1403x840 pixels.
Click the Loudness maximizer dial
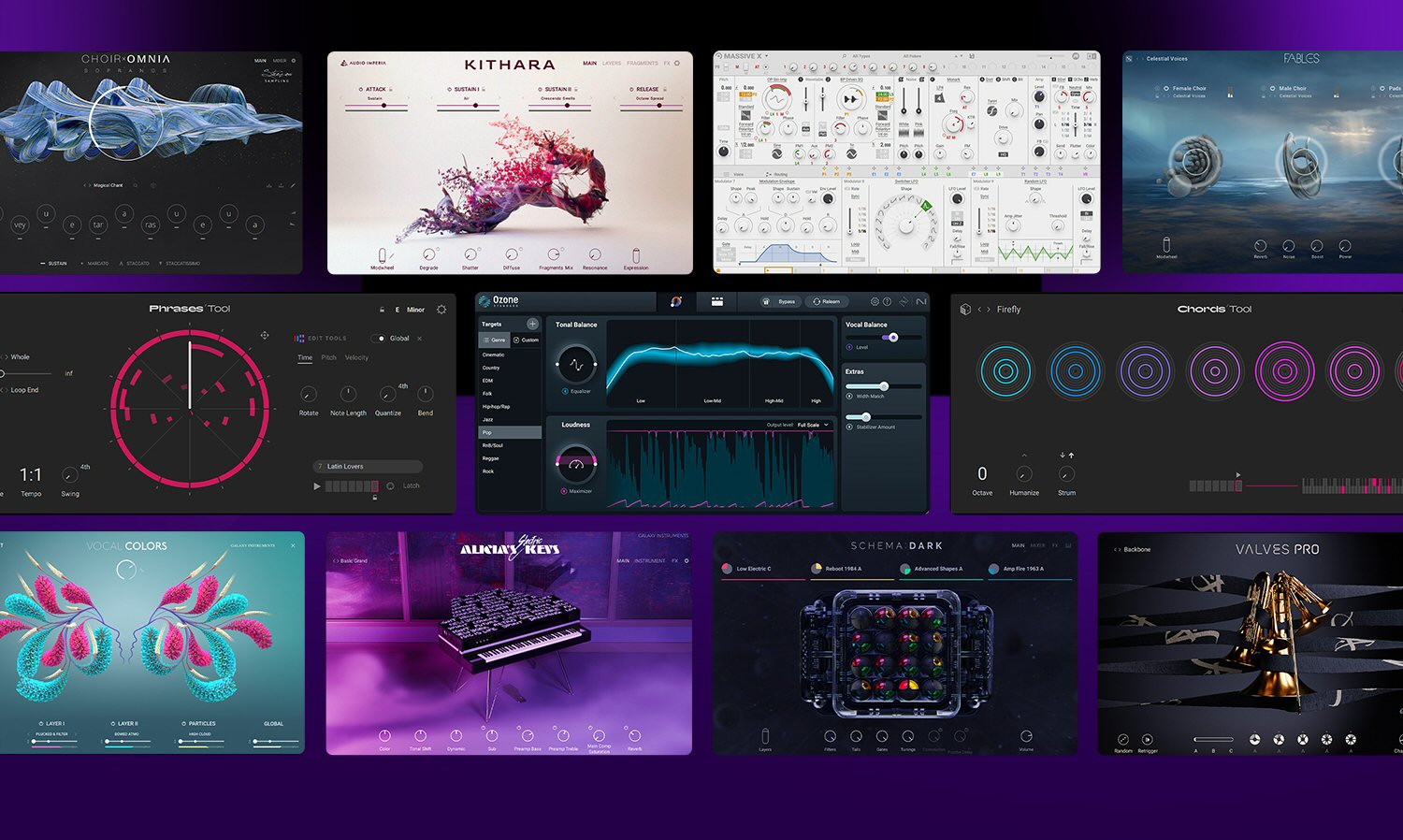576,464
